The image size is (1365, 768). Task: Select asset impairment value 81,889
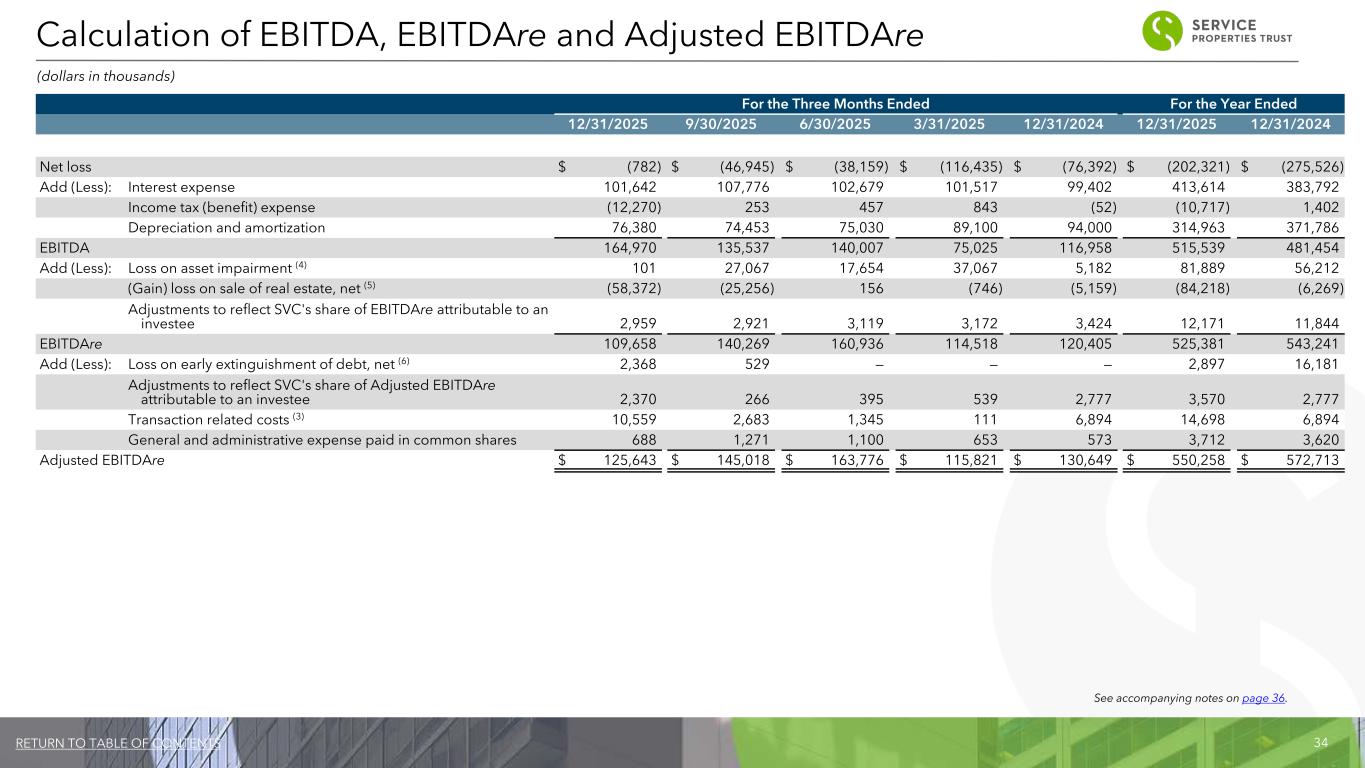pos(1203,268)
